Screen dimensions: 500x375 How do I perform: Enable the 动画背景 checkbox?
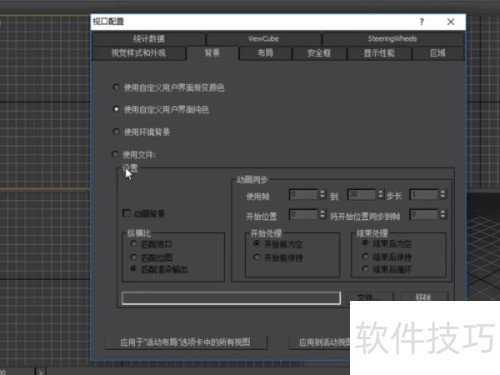(x=126, y=213)
